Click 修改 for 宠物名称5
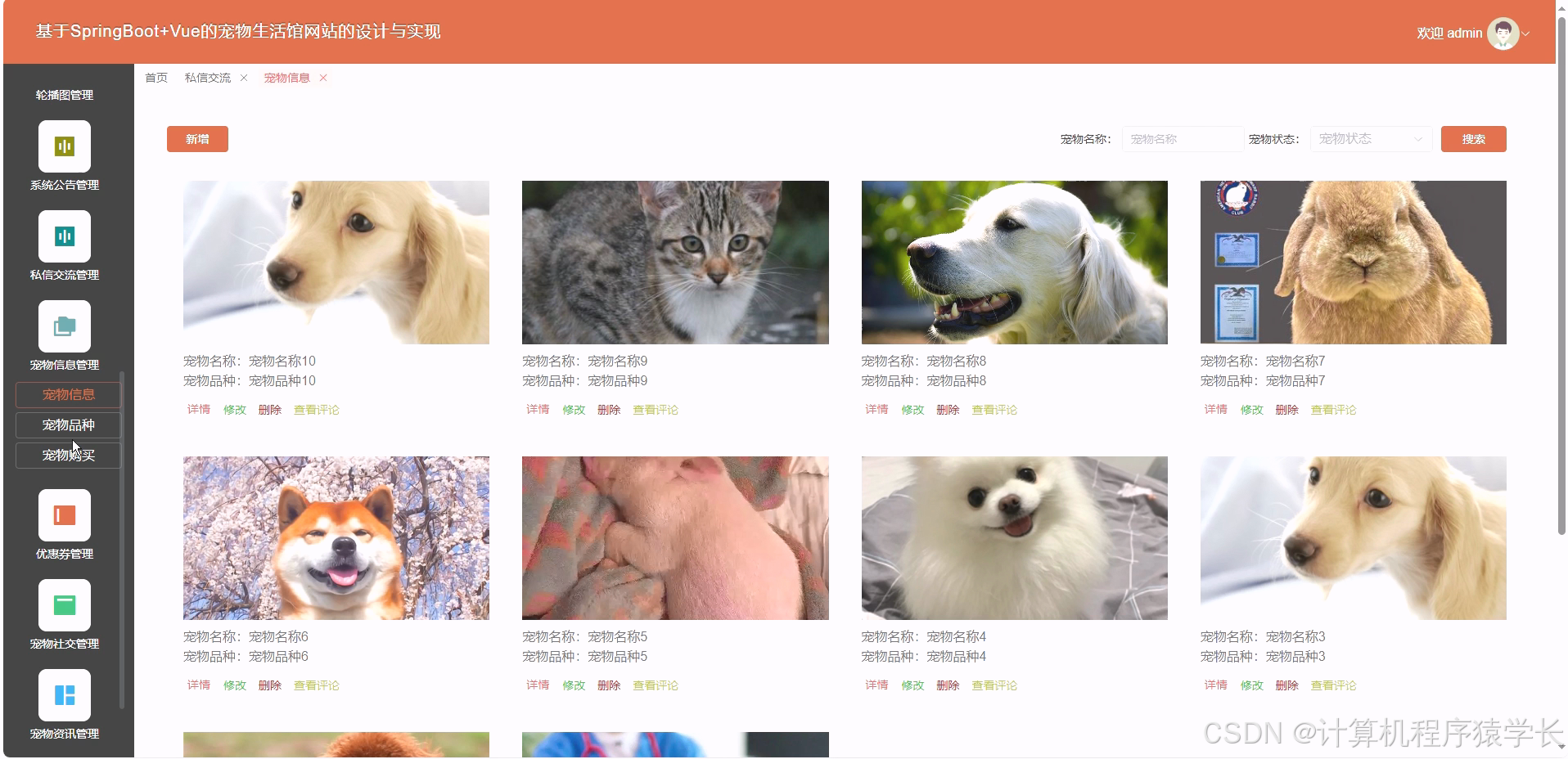 click(x=574, y=685)
